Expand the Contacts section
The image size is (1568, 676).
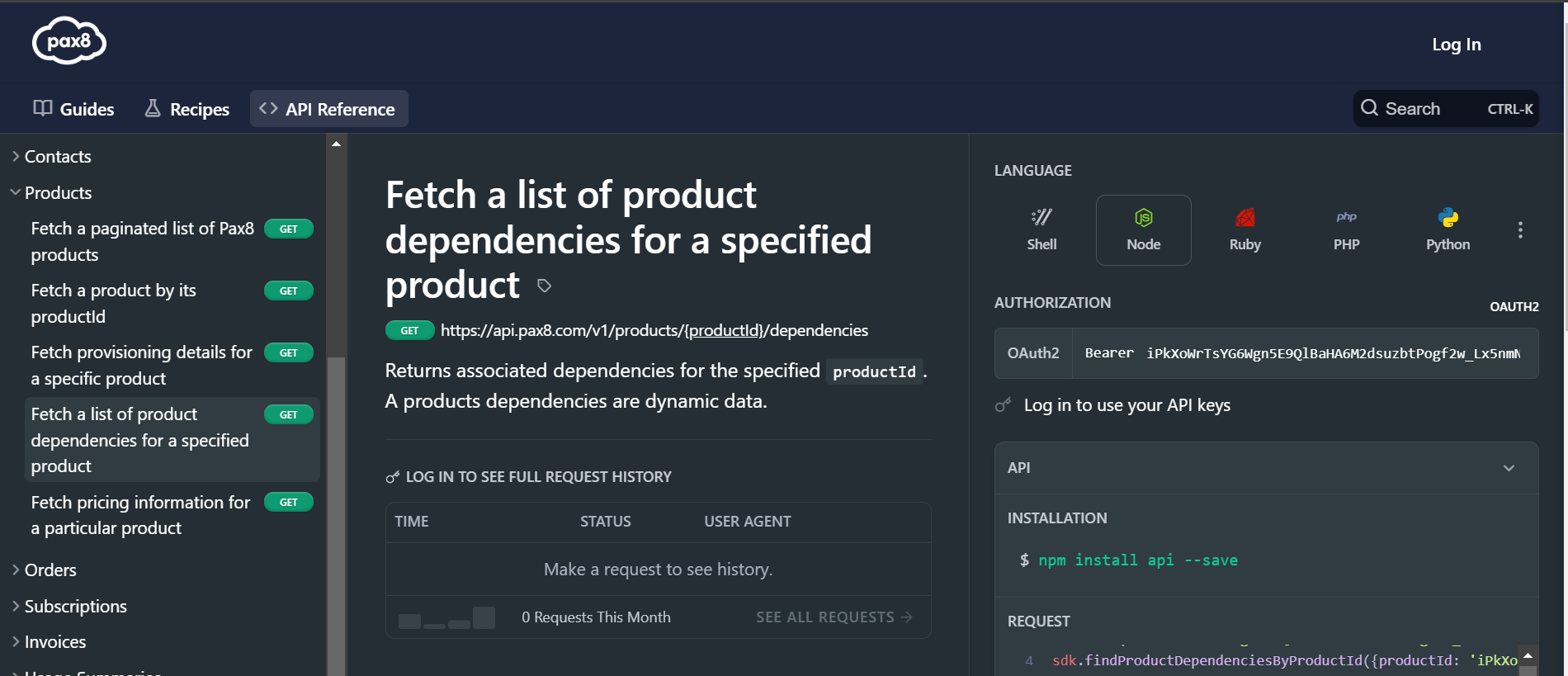(57, 157)
